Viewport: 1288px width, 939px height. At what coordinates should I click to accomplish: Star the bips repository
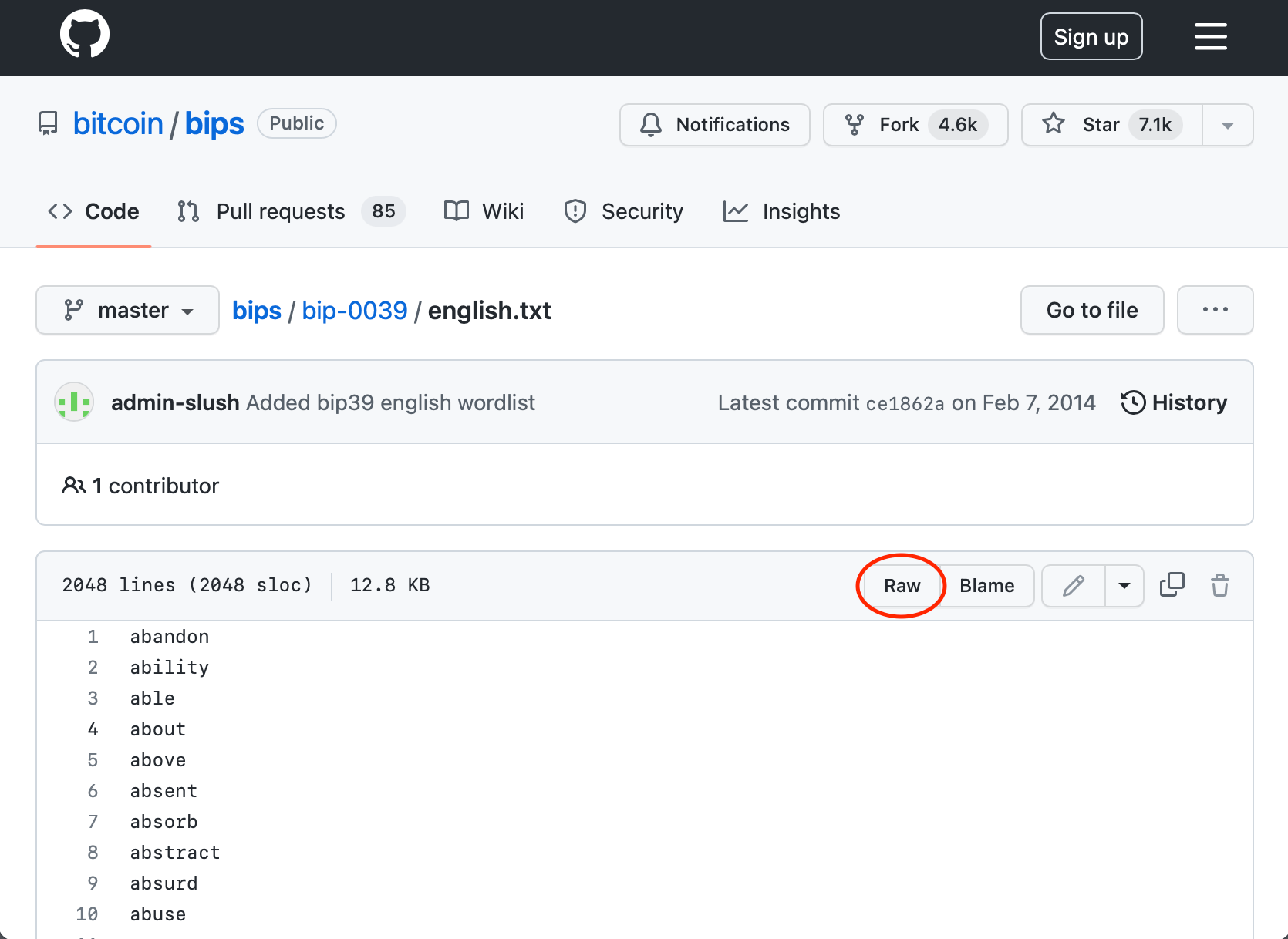coord(1112,125)
